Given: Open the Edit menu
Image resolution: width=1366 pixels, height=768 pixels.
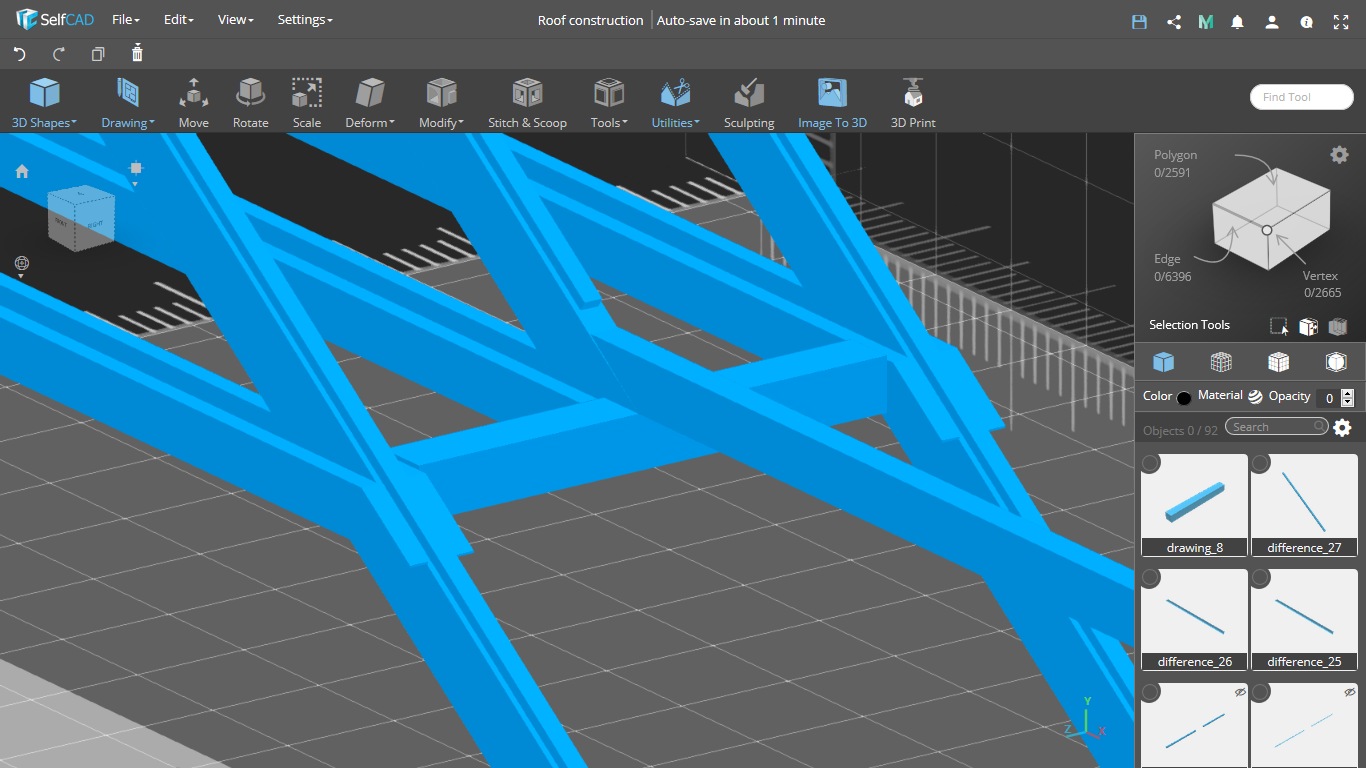Looking at the screenshot, I should point(179,20).
